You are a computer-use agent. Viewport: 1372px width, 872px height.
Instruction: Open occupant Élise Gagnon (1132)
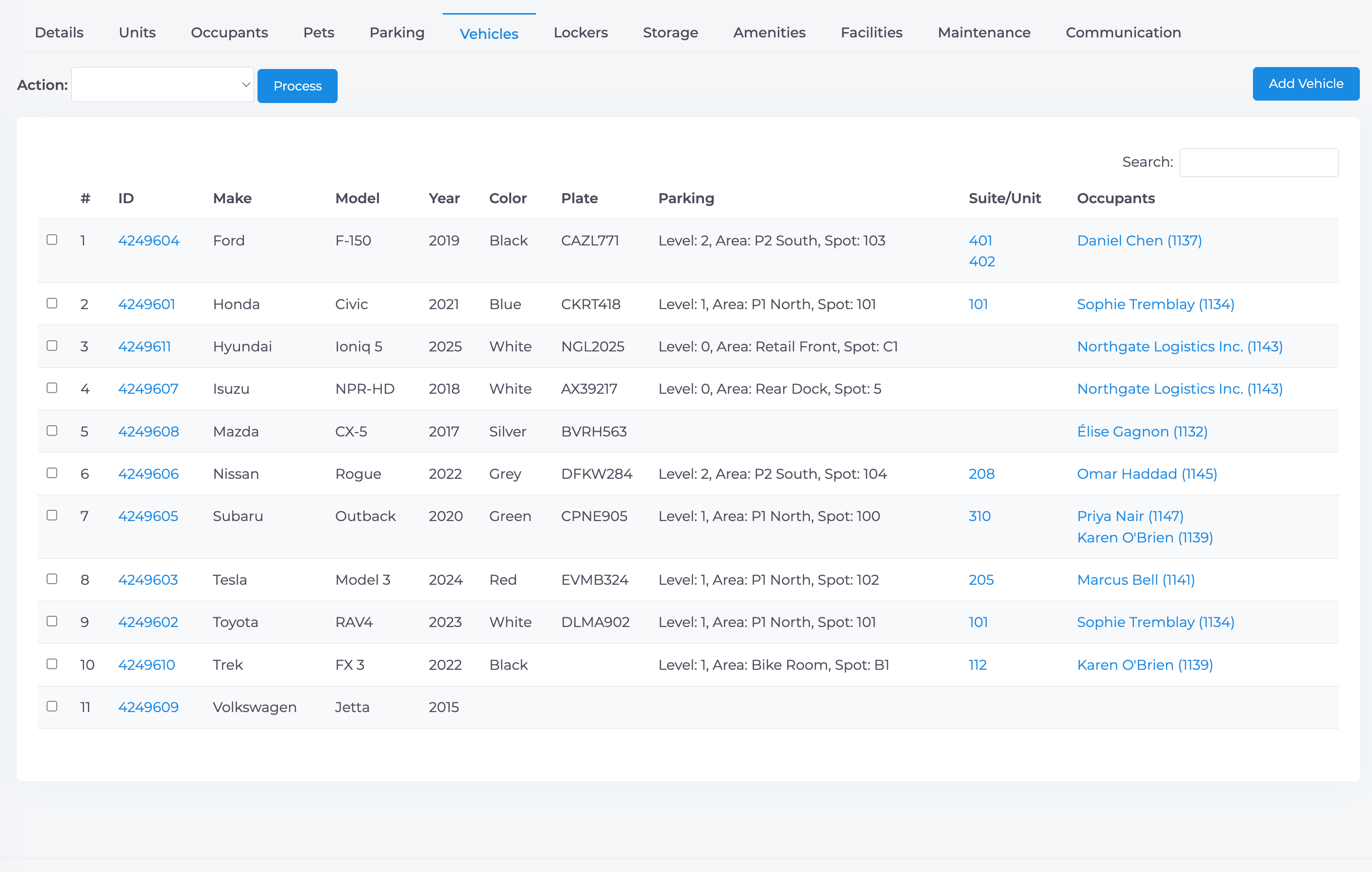[1142, 432]
